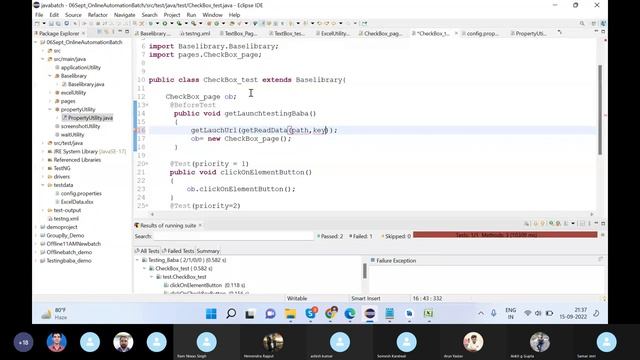Screen dimensions: 640x360
Task: Collapse the propertyUtility package
Action: 50,109
